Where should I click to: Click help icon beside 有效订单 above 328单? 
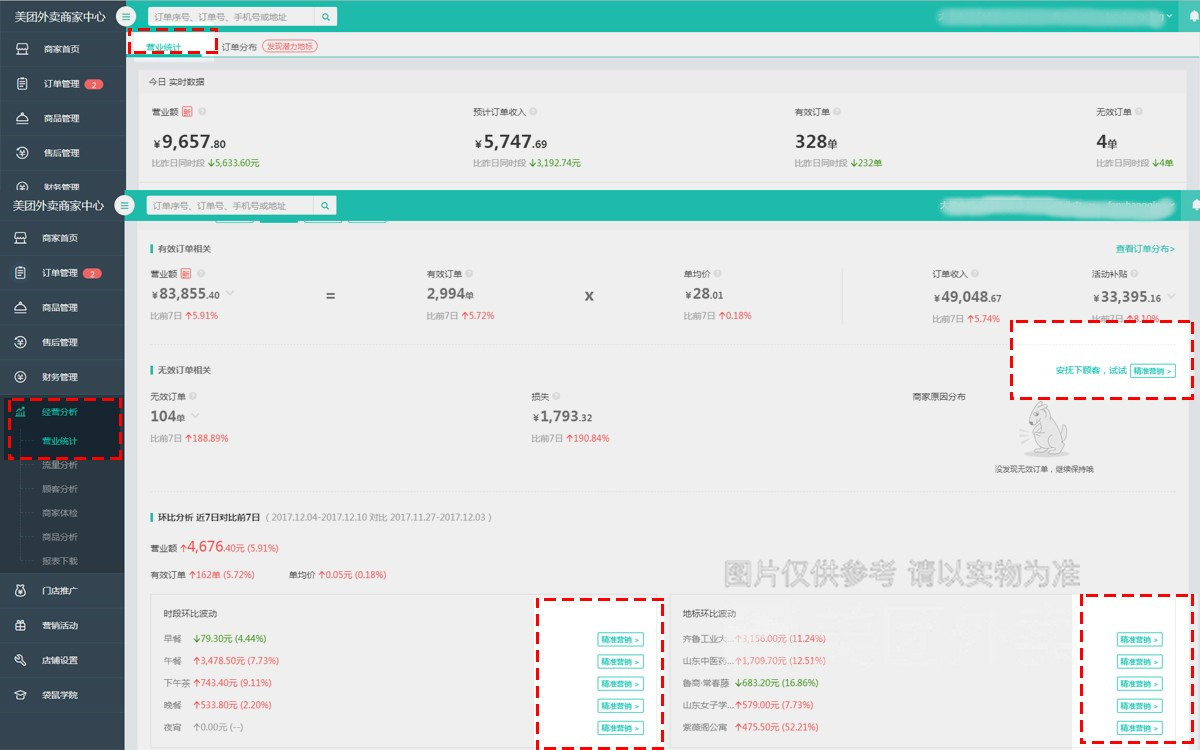click(x=837, y=112)
